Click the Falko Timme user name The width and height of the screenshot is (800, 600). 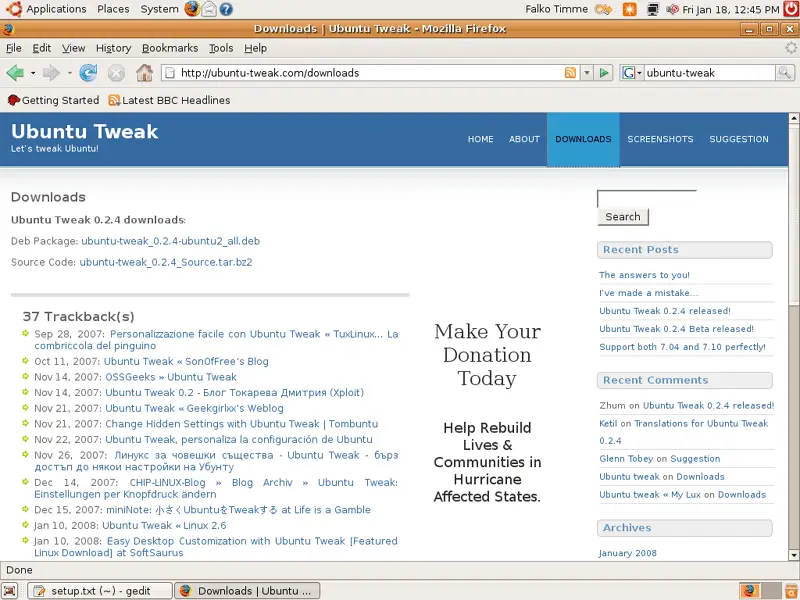557,9
